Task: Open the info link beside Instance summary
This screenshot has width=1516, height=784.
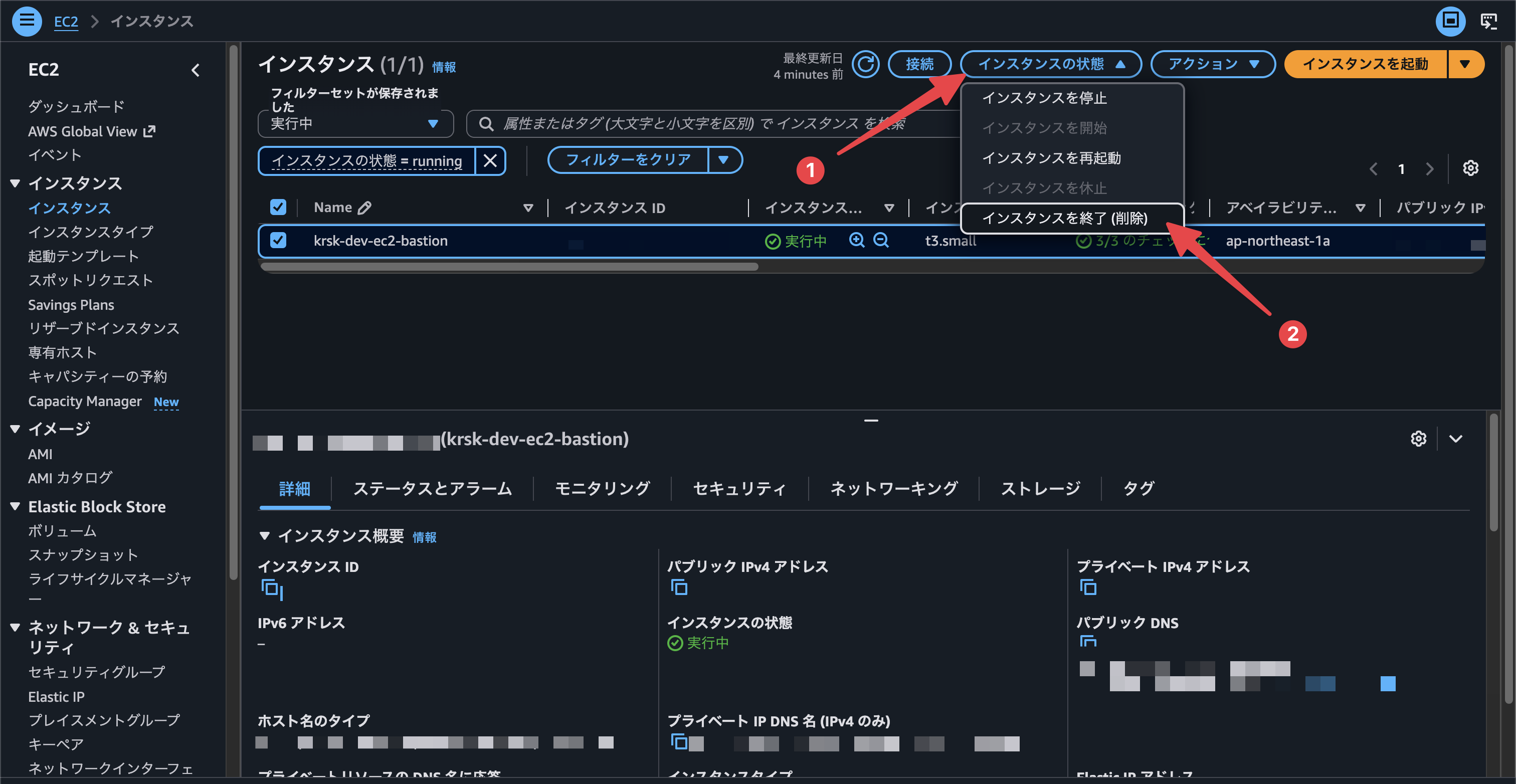Action: pyautogui.click(x=424, y=537)
